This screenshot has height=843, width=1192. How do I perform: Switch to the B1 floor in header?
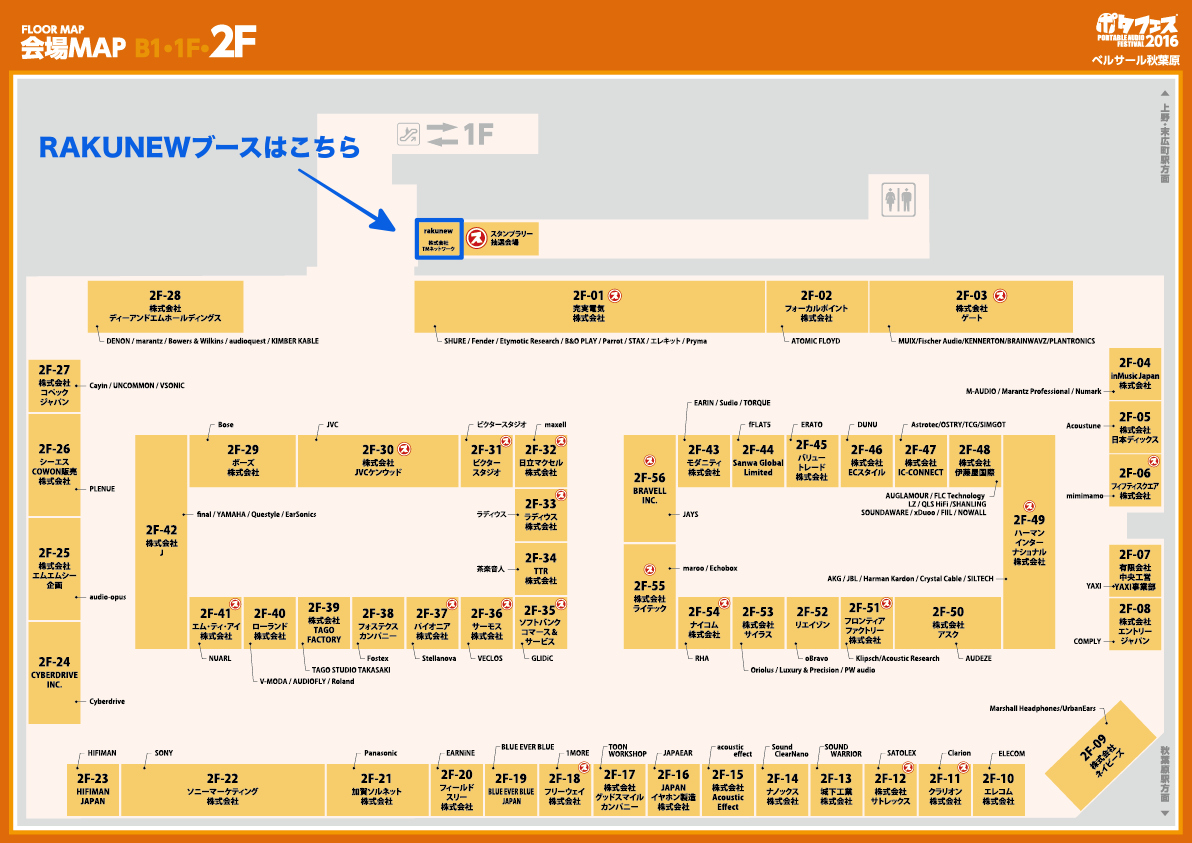pyautogui.click(x=147, y=49)
